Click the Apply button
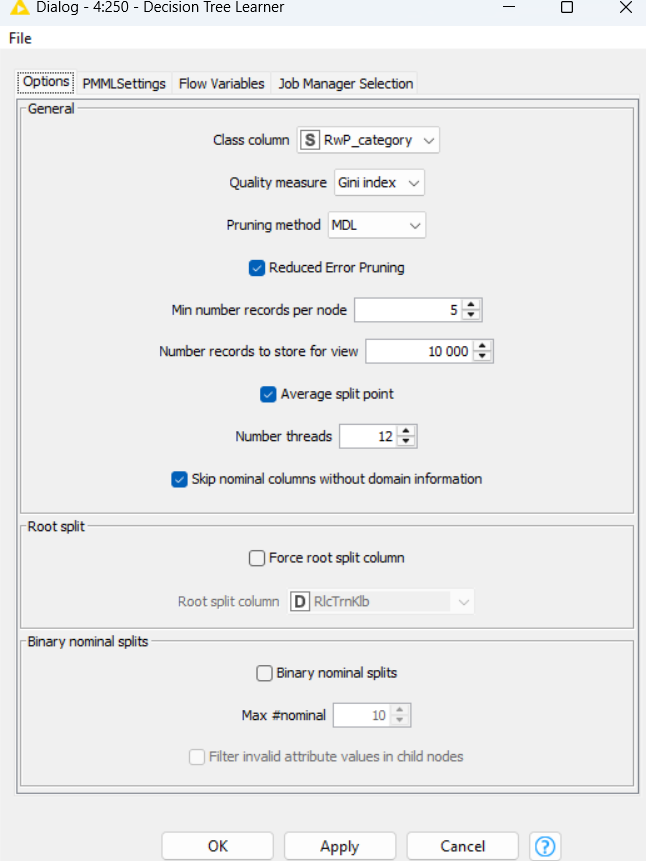 [339, 846]
